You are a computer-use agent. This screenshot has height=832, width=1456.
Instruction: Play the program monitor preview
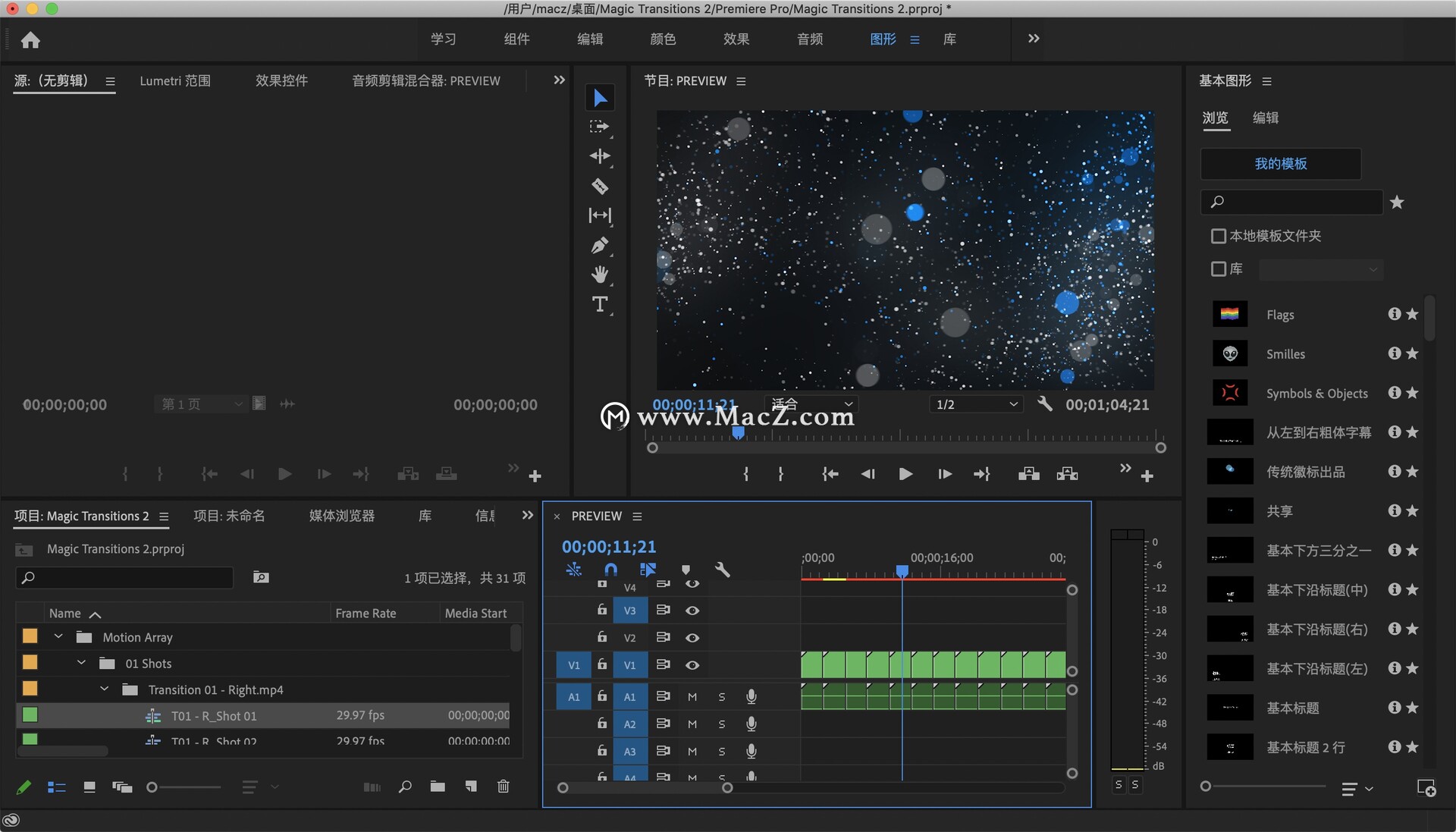(x=905, y=474)
